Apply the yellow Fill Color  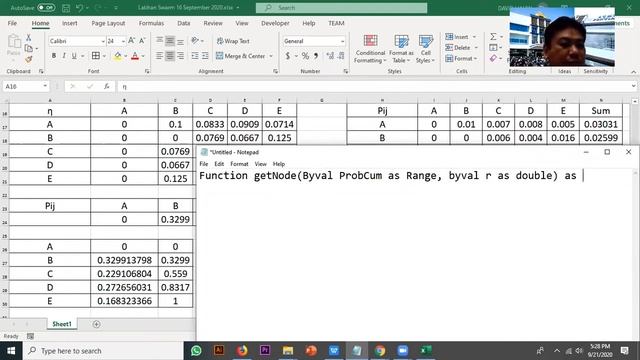point(118,56)
